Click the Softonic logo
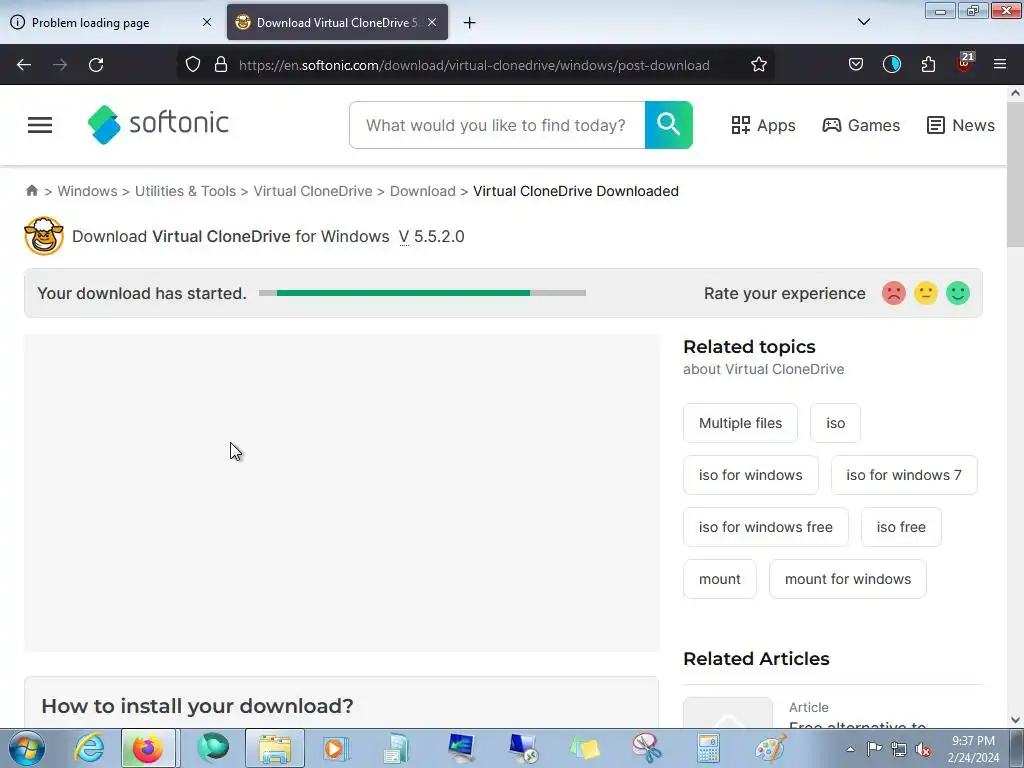Screen dimensions: 1024x768 point(159,124)
